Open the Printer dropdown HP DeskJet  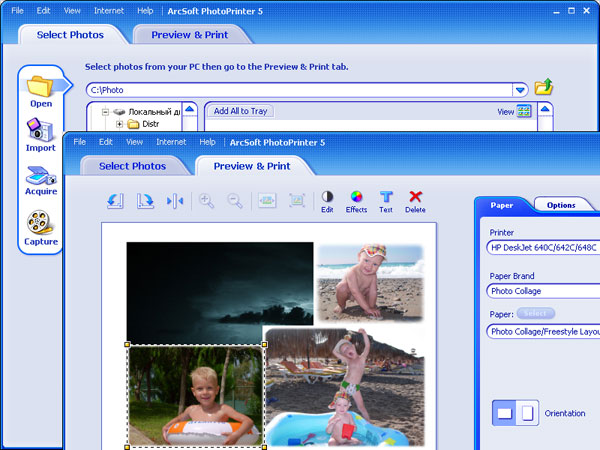tap(543, 248)
